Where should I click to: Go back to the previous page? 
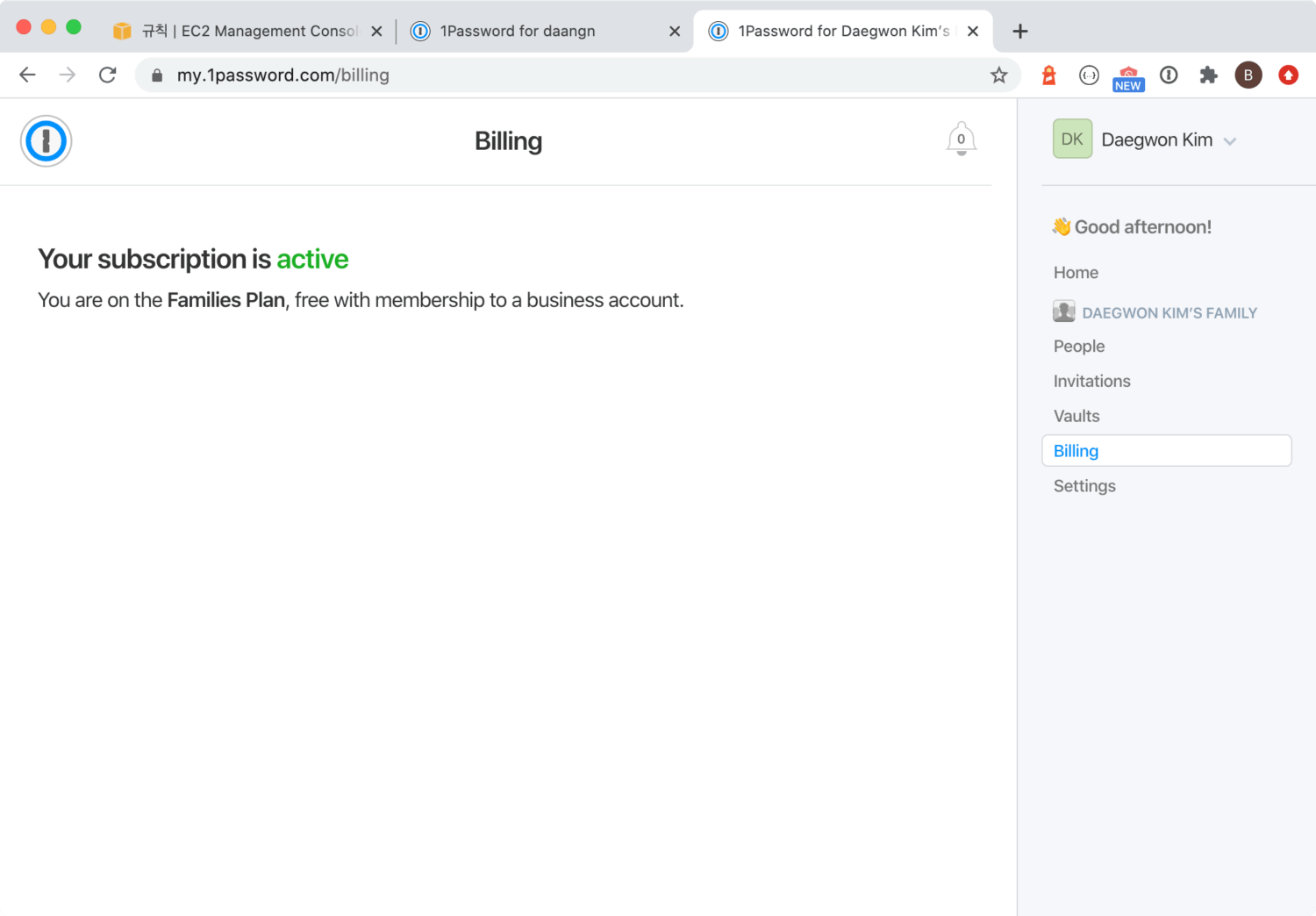(x=27, y=75)
